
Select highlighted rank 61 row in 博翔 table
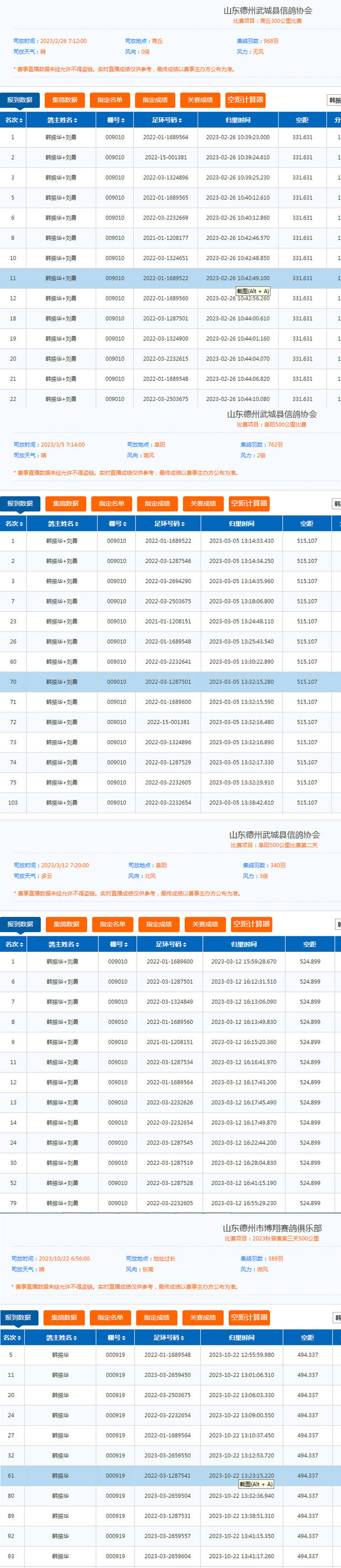pos(170,1476)
